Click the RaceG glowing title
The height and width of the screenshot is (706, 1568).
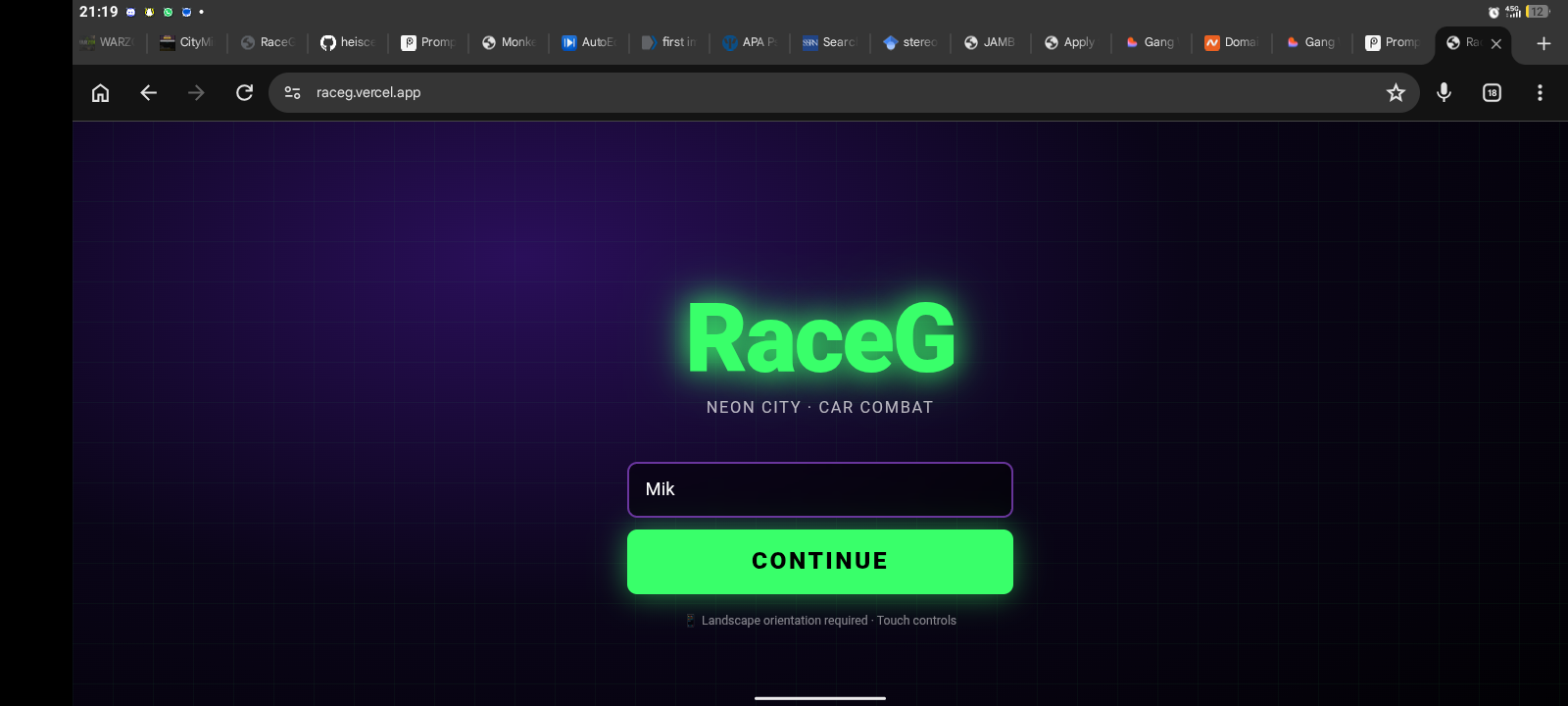(821, 338)
